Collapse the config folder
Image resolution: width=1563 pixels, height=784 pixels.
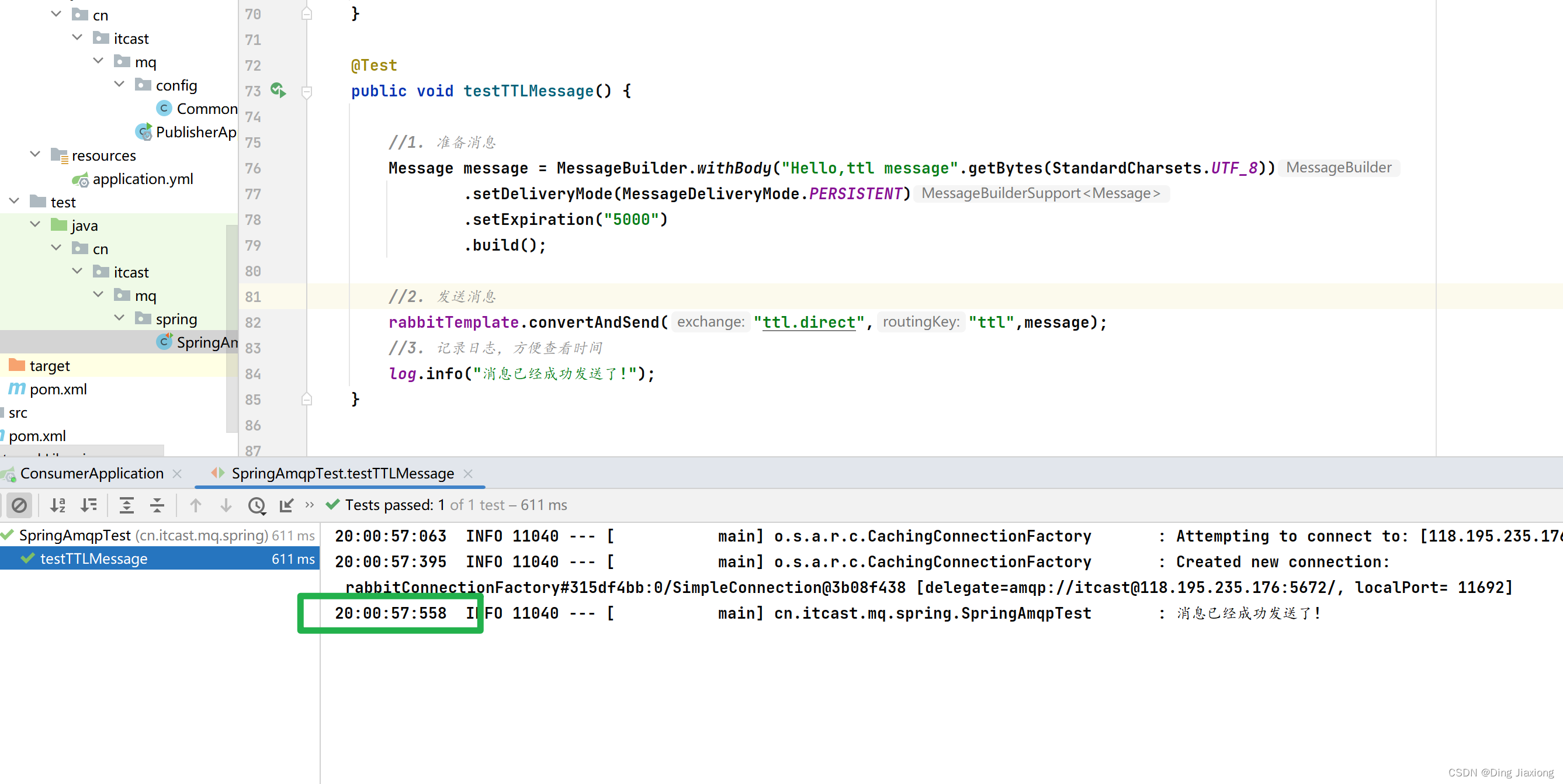click(x=120, y=84)
